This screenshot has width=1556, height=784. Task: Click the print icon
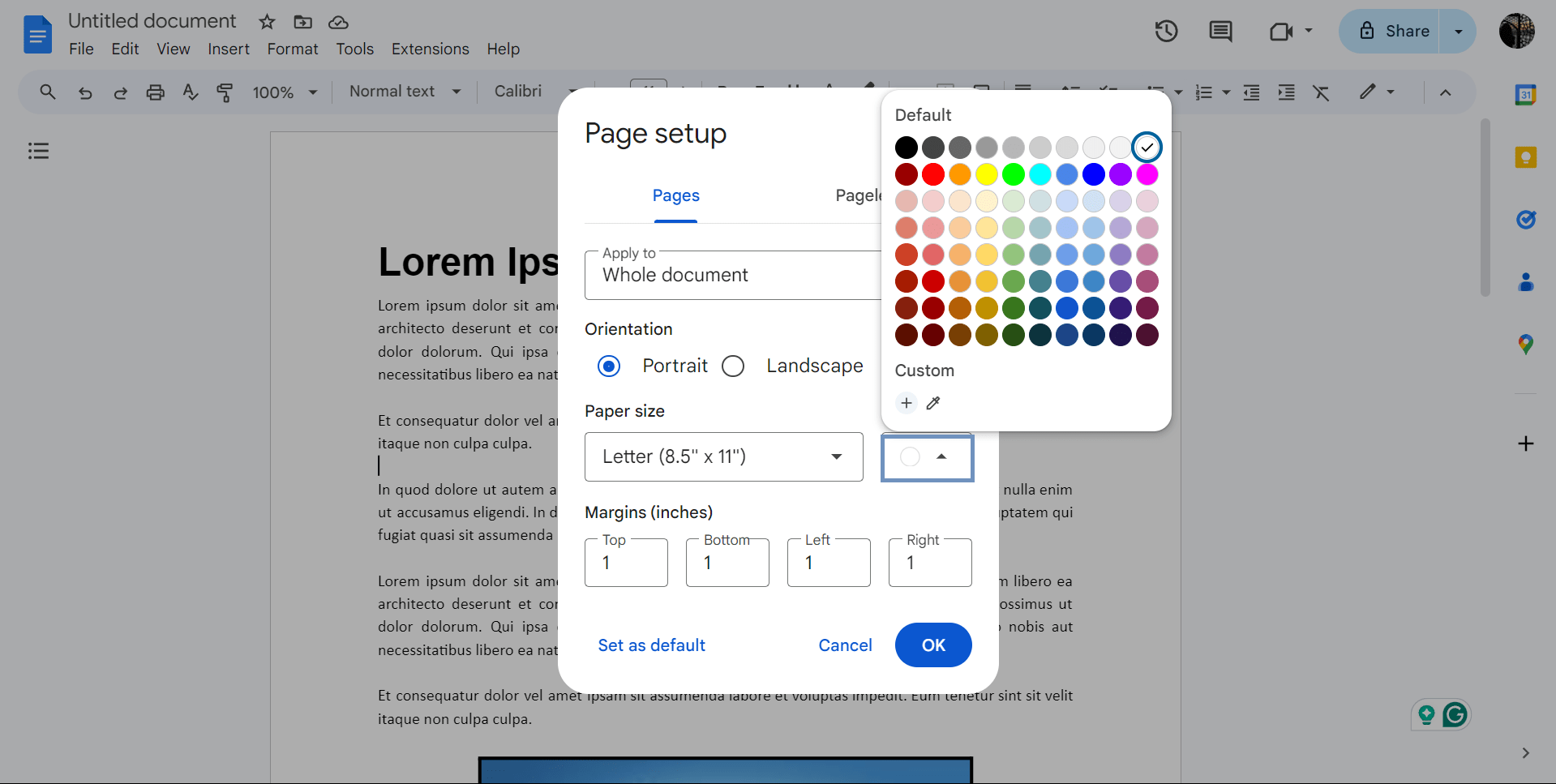[155, 92]
